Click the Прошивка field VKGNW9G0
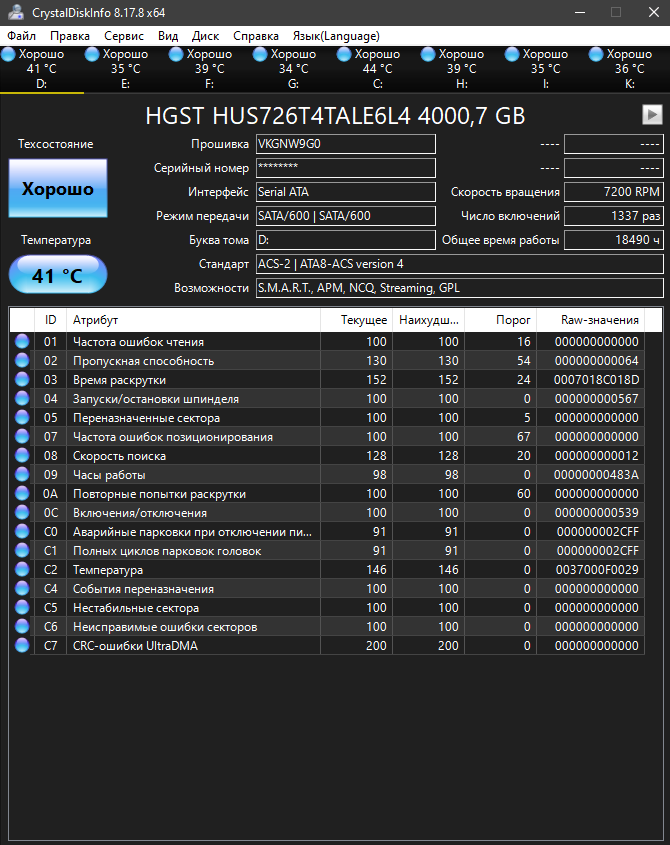Image resolution: width=670 pixels, height=845 pixels. [346, 144]
